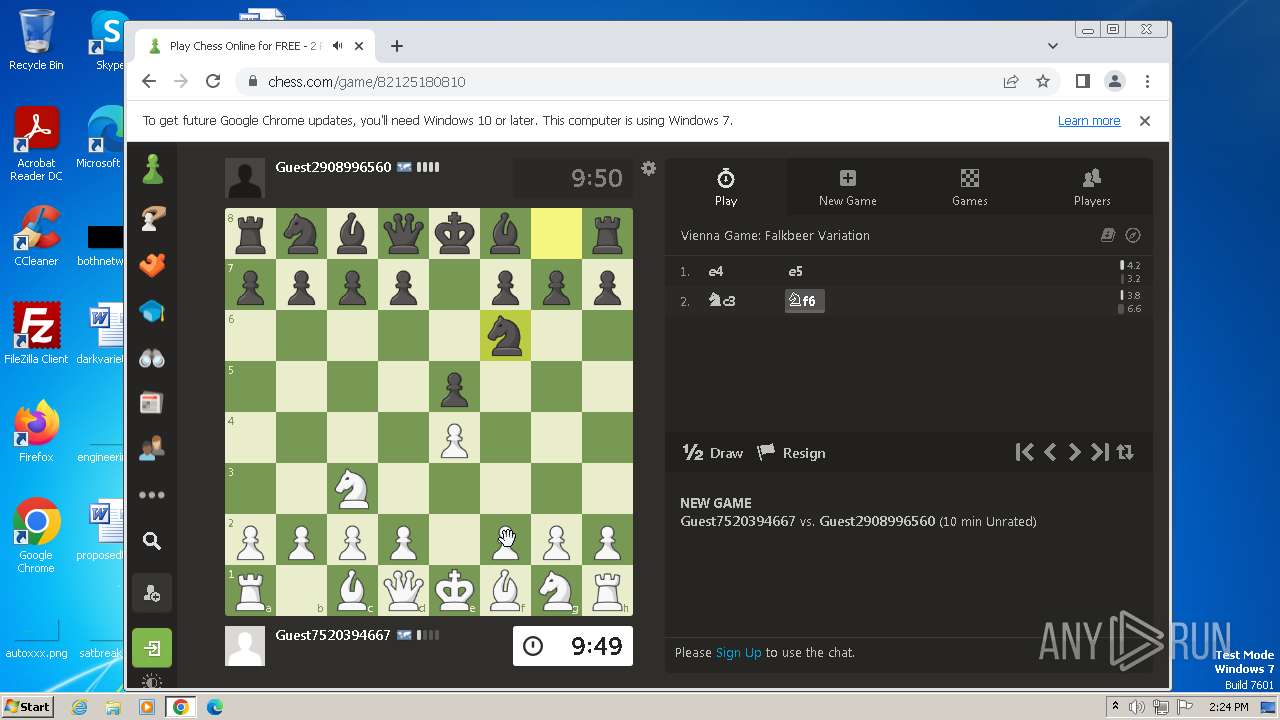This screenshot has width=1280, height=720.
Task: Select the white queen on d1
Action: point(404,590)
